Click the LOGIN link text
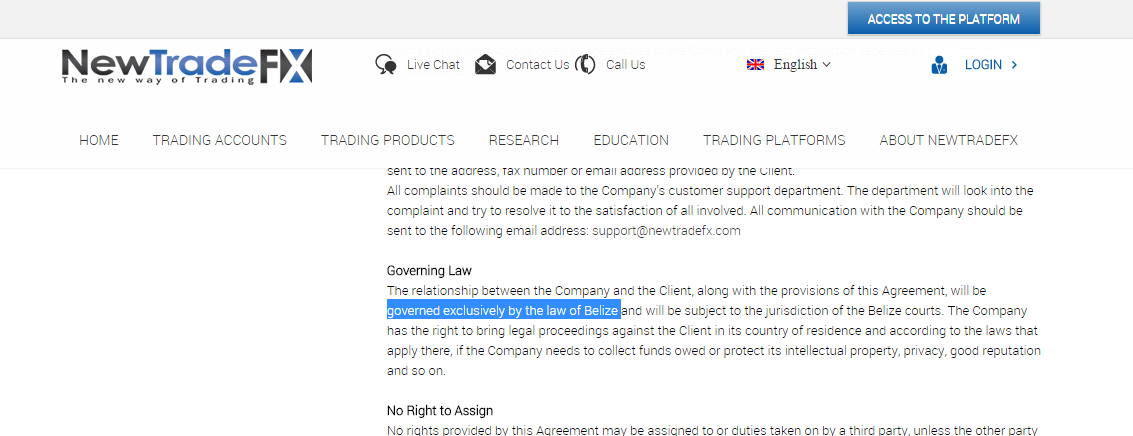 tap(983, 65)
